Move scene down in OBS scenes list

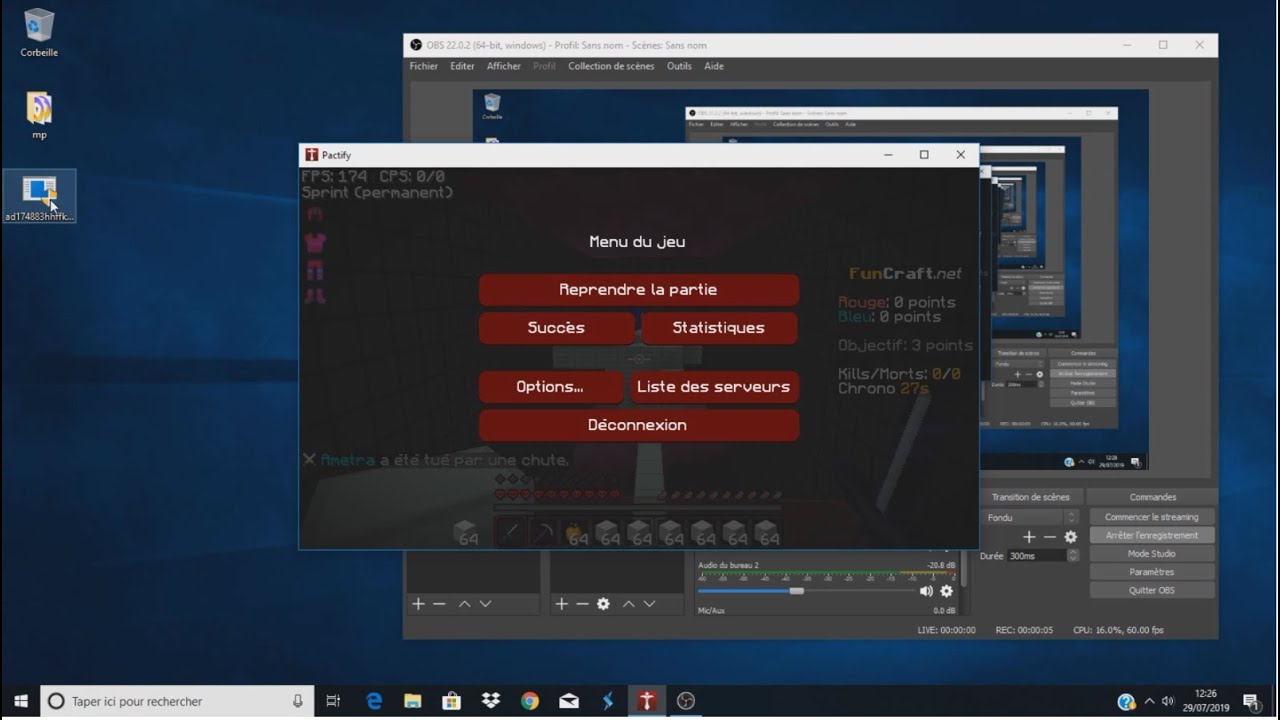tap(485, 604)
